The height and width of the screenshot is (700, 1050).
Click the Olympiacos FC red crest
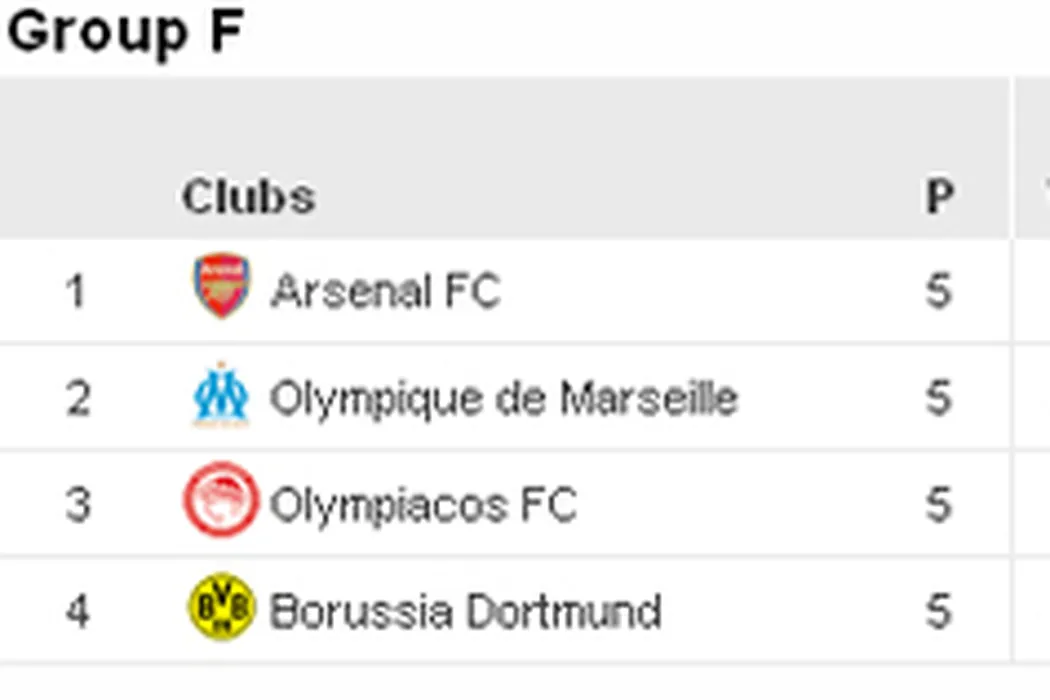point(221,502)
